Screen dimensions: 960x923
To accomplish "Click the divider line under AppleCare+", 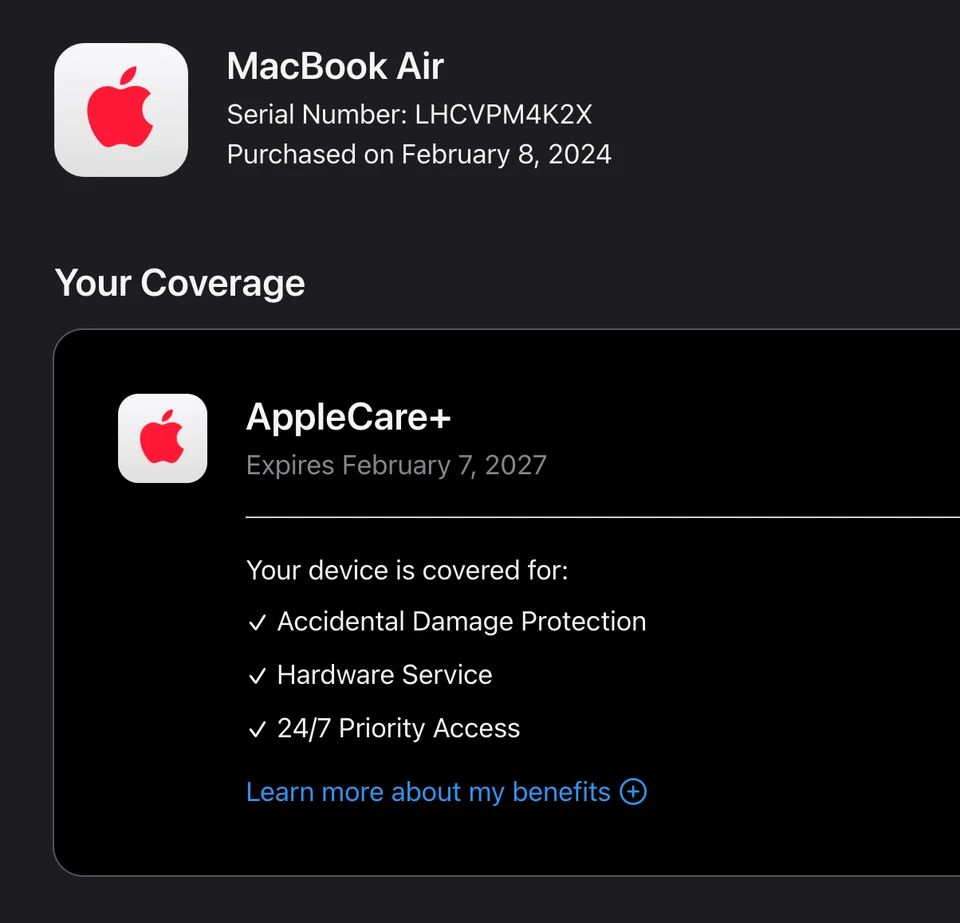I will coord(600,517).
